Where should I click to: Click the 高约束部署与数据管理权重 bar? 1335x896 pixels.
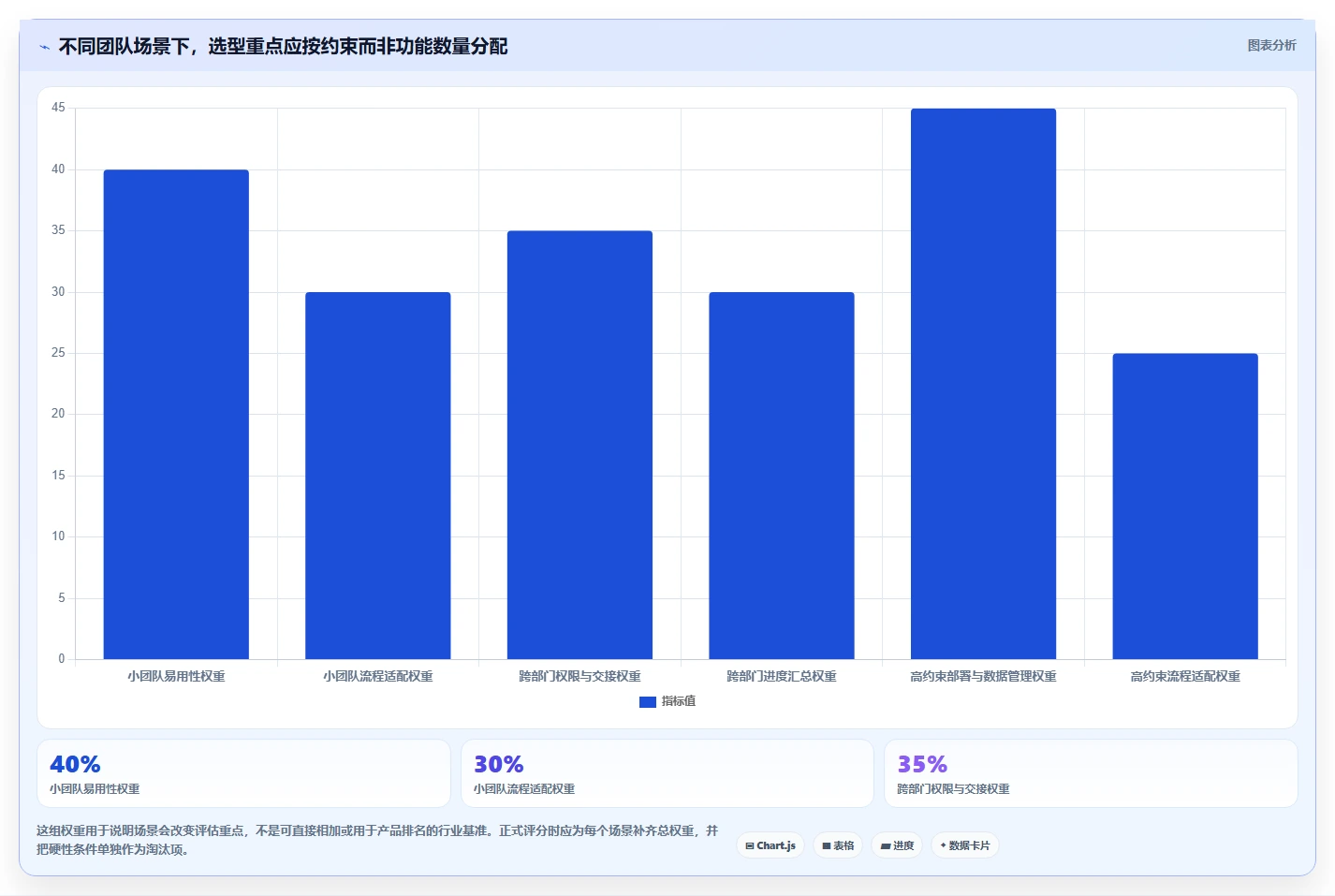point(983,384)
